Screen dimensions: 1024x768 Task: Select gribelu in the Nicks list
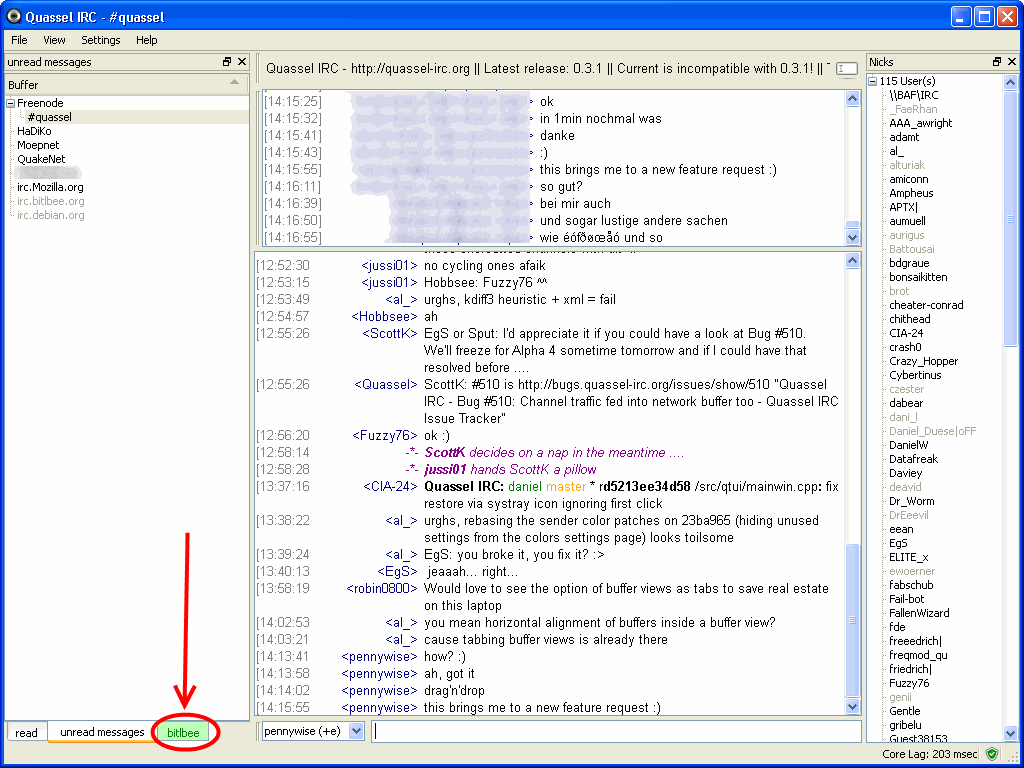(x=905, y=725)
